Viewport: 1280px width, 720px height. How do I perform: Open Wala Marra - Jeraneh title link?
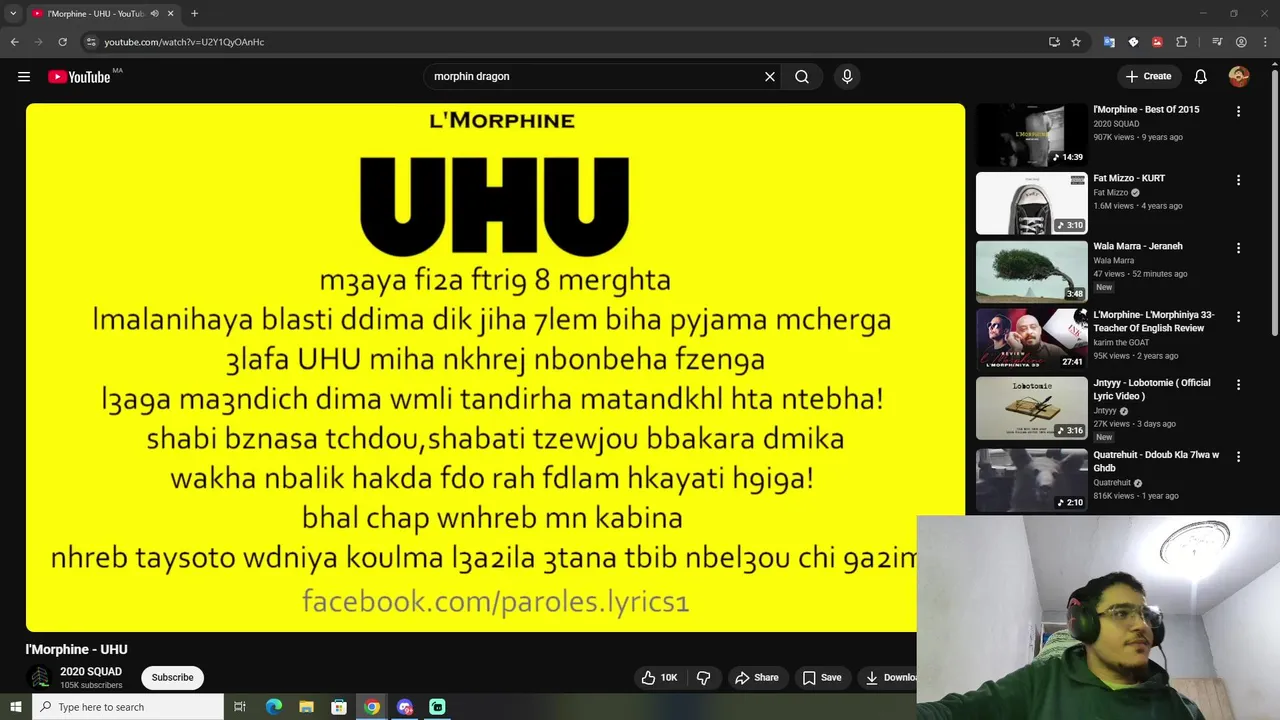pos(1138,246)
